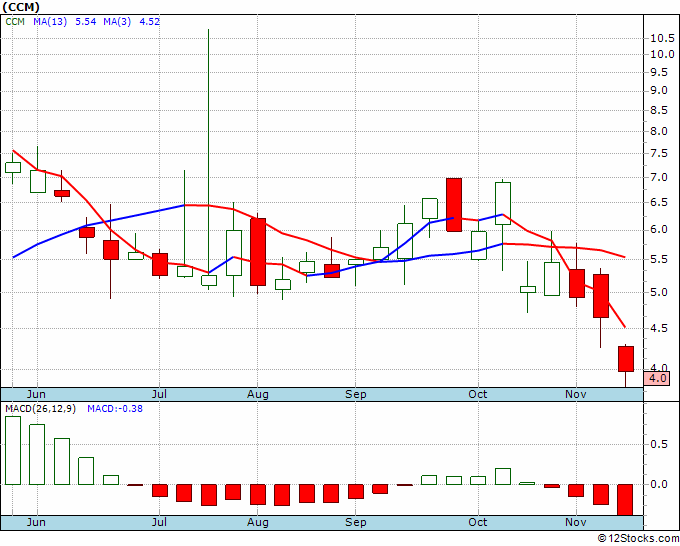The width and height of the screenshot is (680, 546).
Task: Select the MA(3) value 4.52
Action: pos(149,21)
